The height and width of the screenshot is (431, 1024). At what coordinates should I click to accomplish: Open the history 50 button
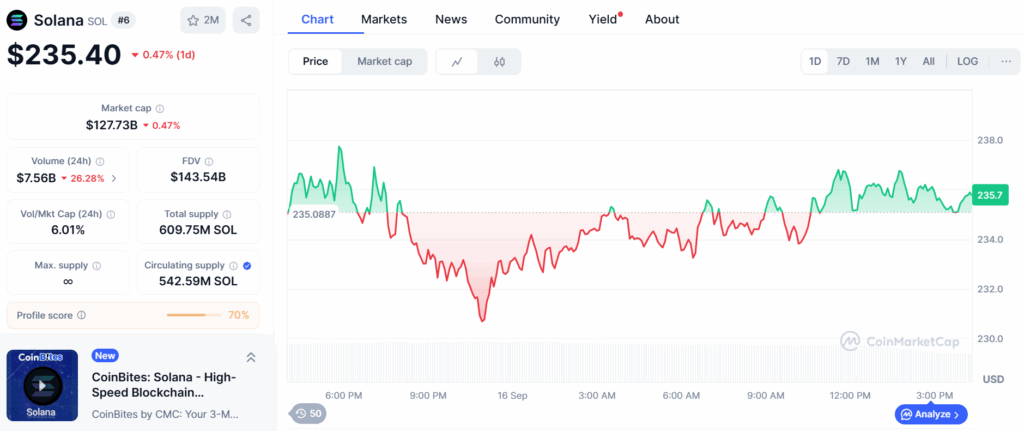click(308, 413)
